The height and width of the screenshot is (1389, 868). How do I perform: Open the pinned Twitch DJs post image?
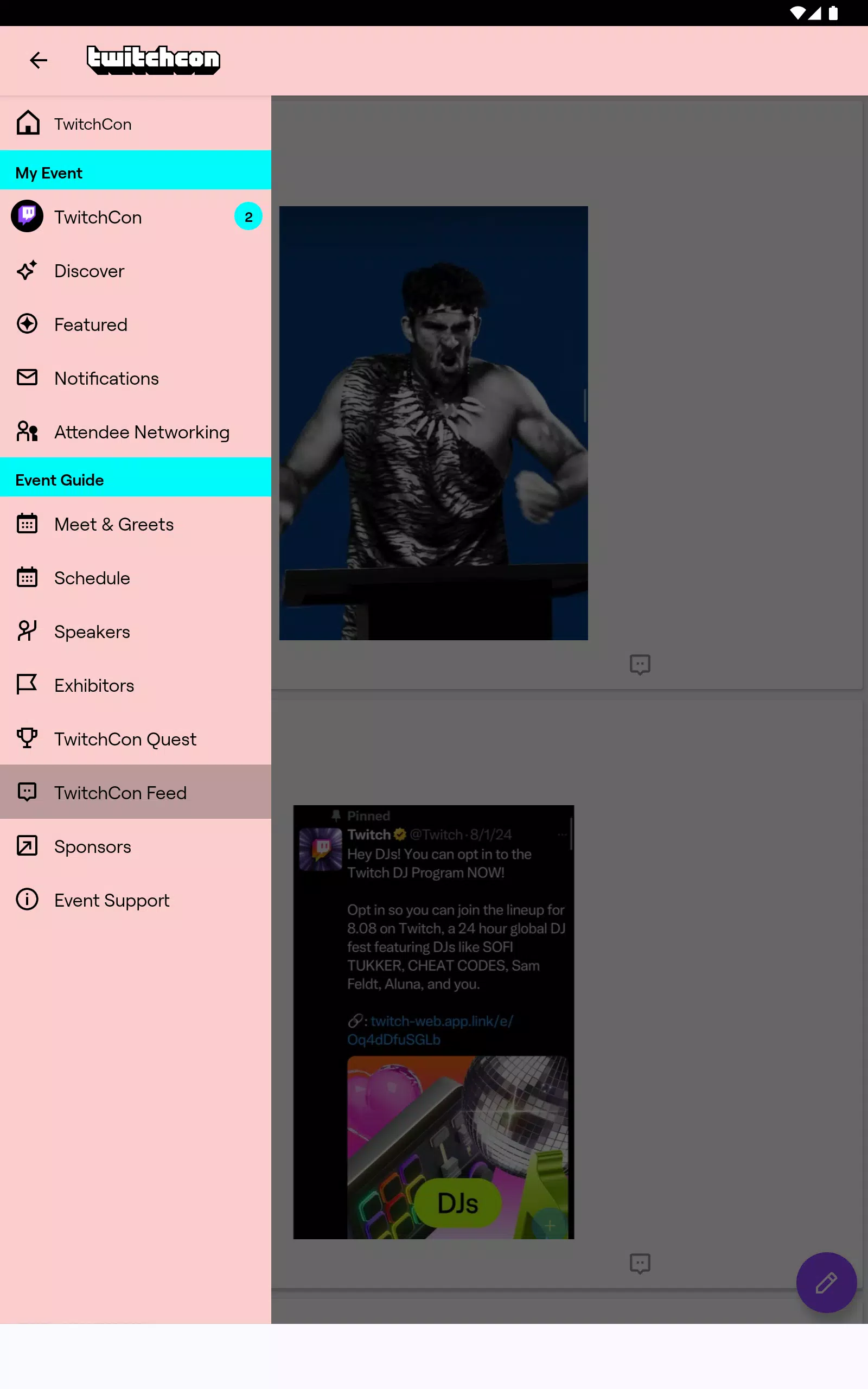click(x=433, y=1022)
